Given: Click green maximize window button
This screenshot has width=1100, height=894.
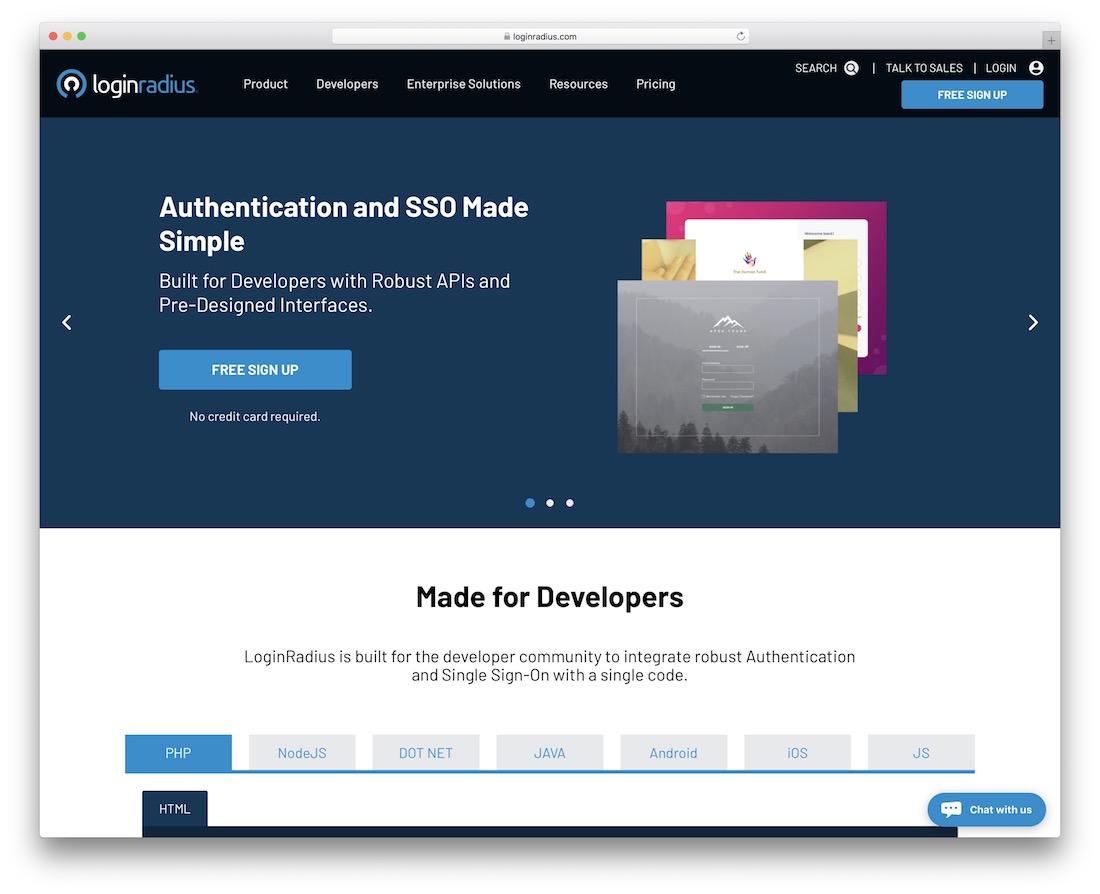Looking at the screenshot, I should [x=81, y=36].
